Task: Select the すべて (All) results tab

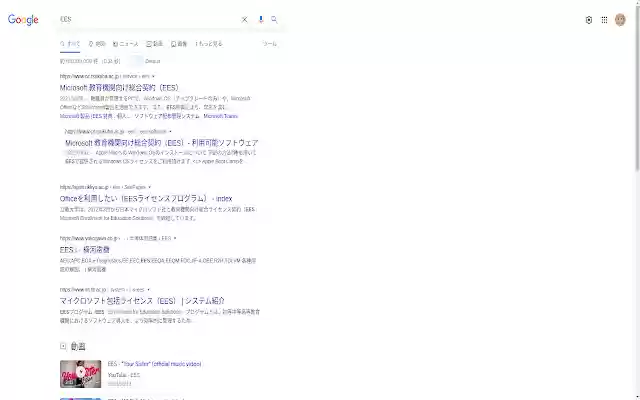Action: point(70,44)
